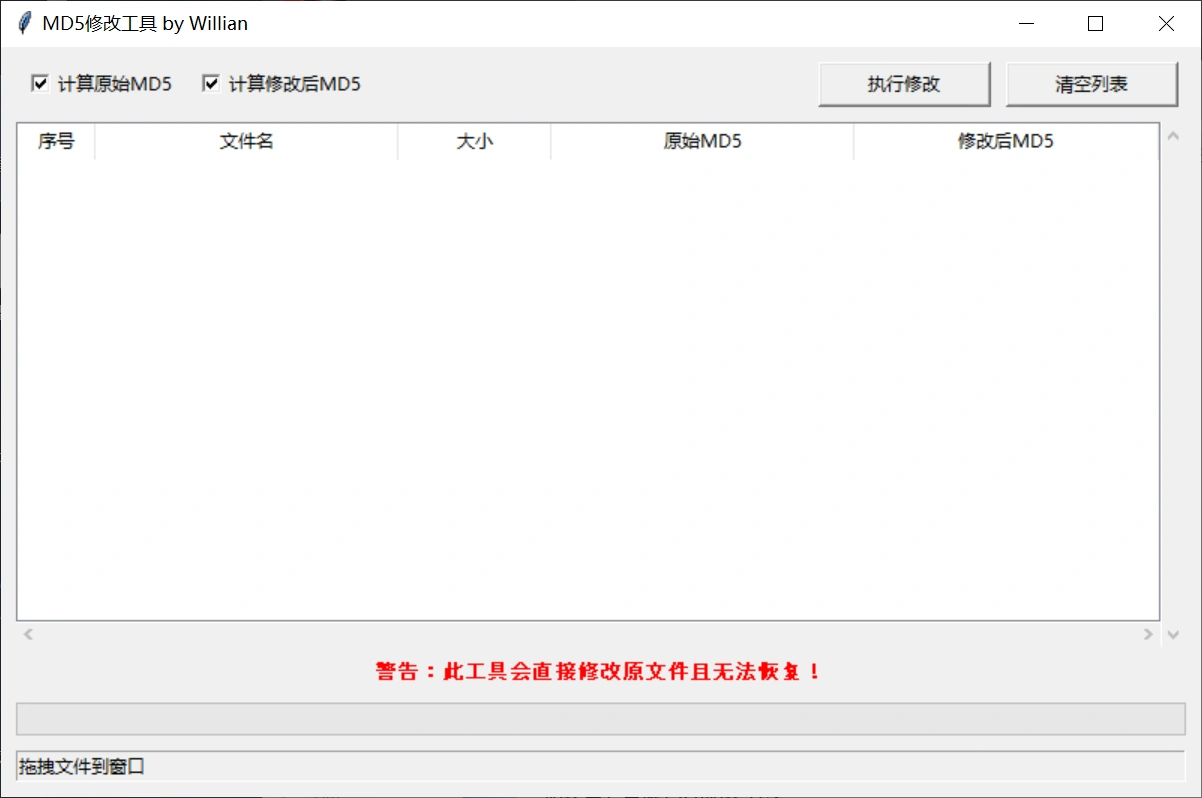This screenshot has height=798, width=1202.
Task: Click the right arrow of the horizontal scrollbar
Action: pos(1150,633)
